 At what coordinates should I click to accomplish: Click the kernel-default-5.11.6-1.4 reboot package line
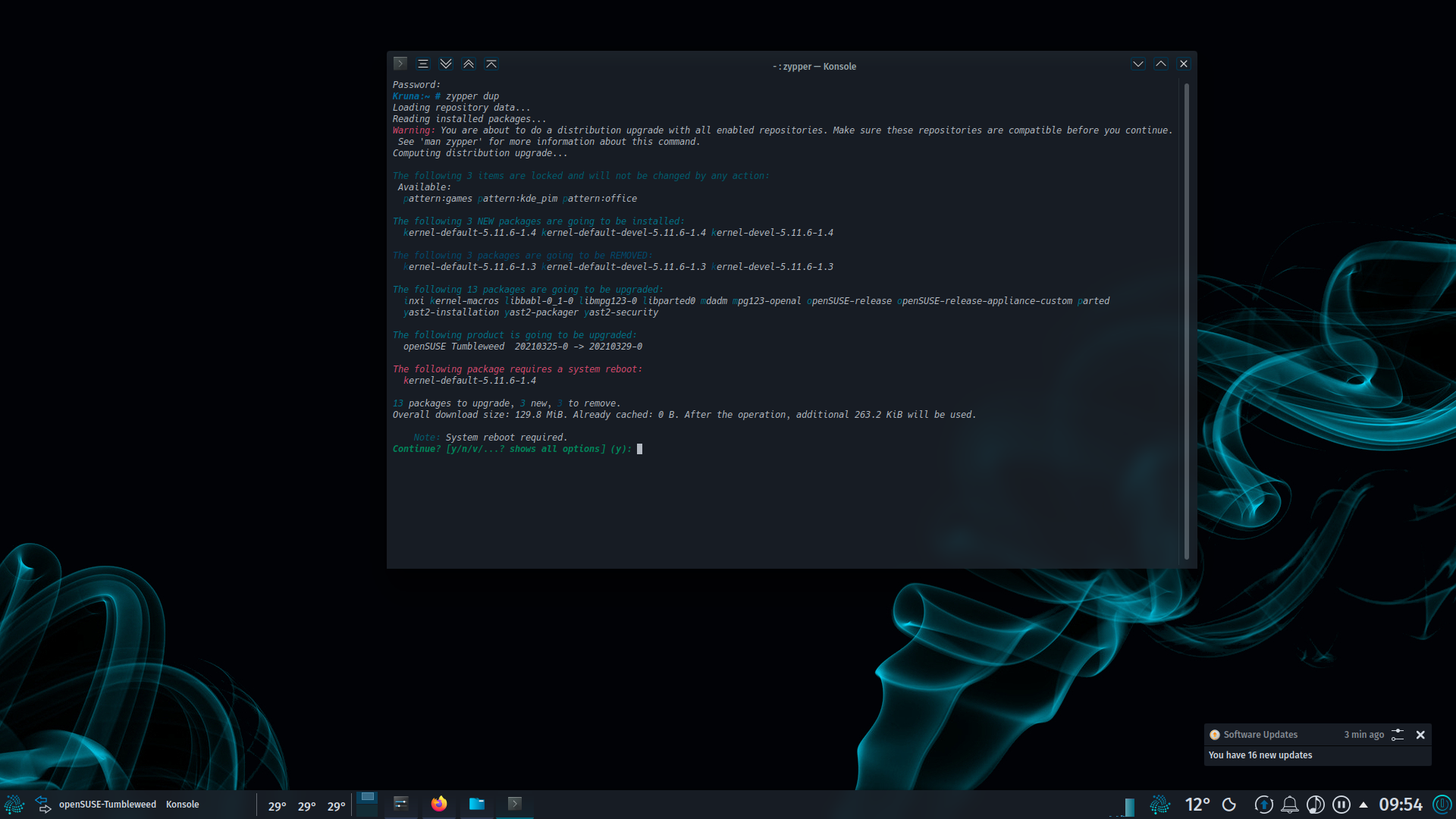(469, 381)
